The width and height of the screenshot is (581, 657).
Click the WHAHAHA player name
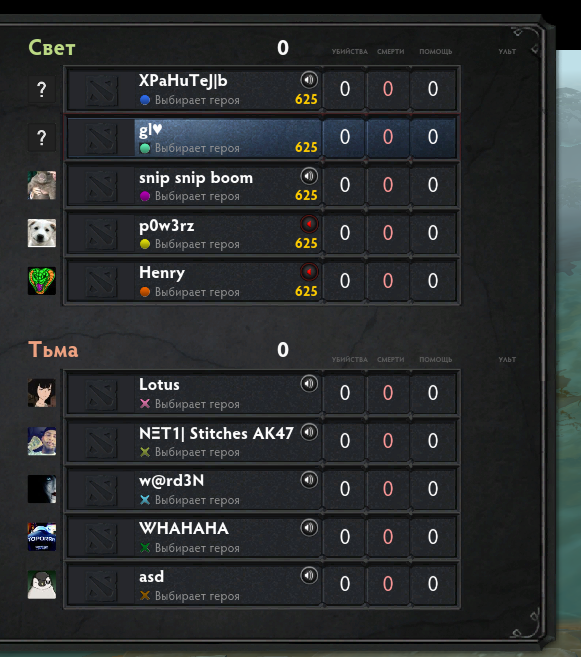pyautogui.click(x=184, y=528)
